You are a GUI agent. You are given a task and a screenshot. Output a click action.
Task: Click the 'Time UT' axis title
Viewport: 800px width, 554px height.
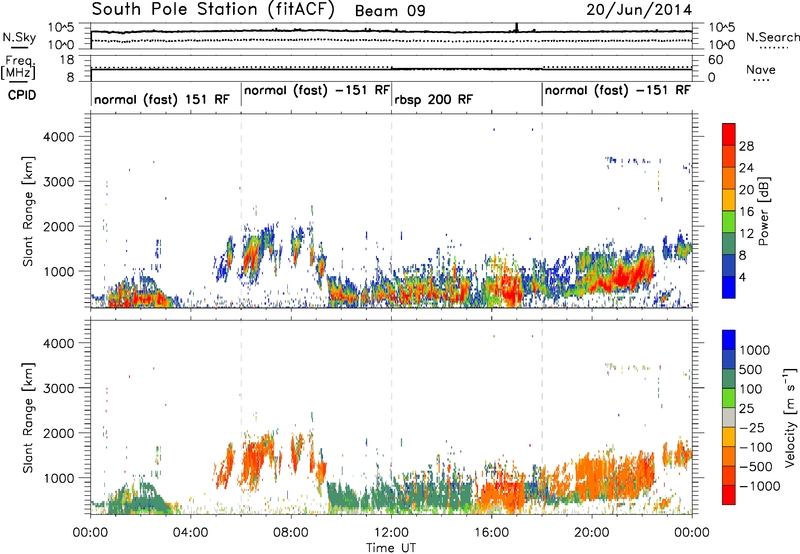(391, 548)
